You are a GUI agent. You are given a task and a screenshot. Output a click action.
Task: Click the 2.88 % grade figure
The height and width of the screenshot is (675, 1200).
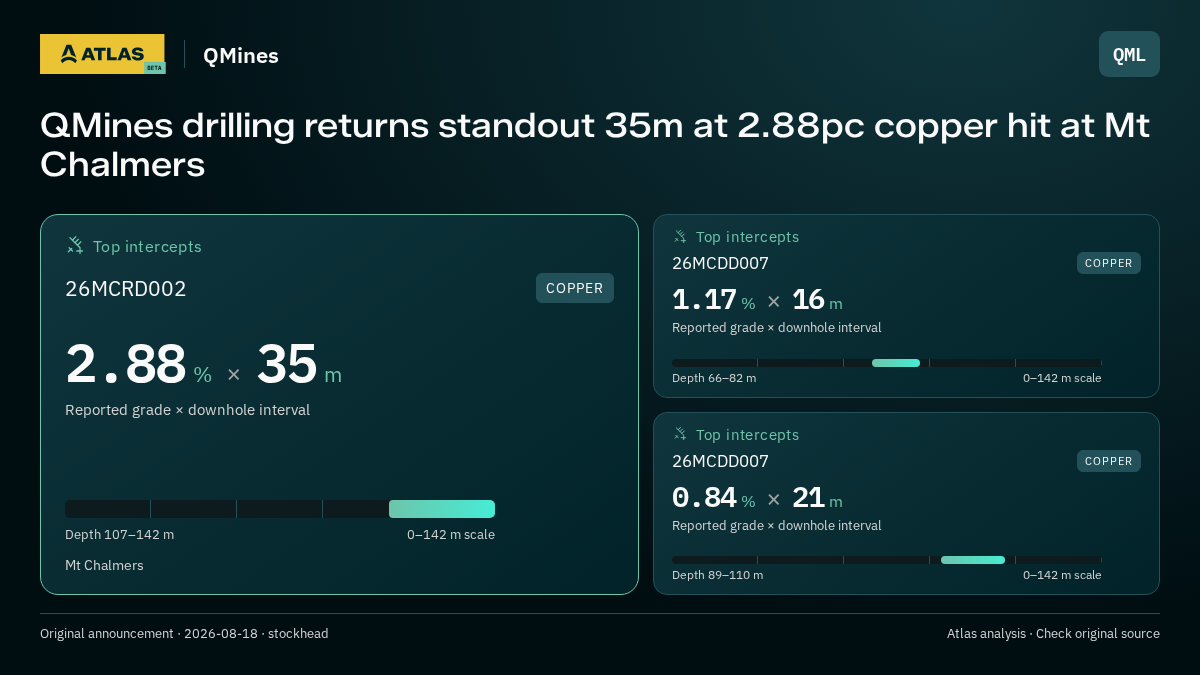click(x=138, y=365)
